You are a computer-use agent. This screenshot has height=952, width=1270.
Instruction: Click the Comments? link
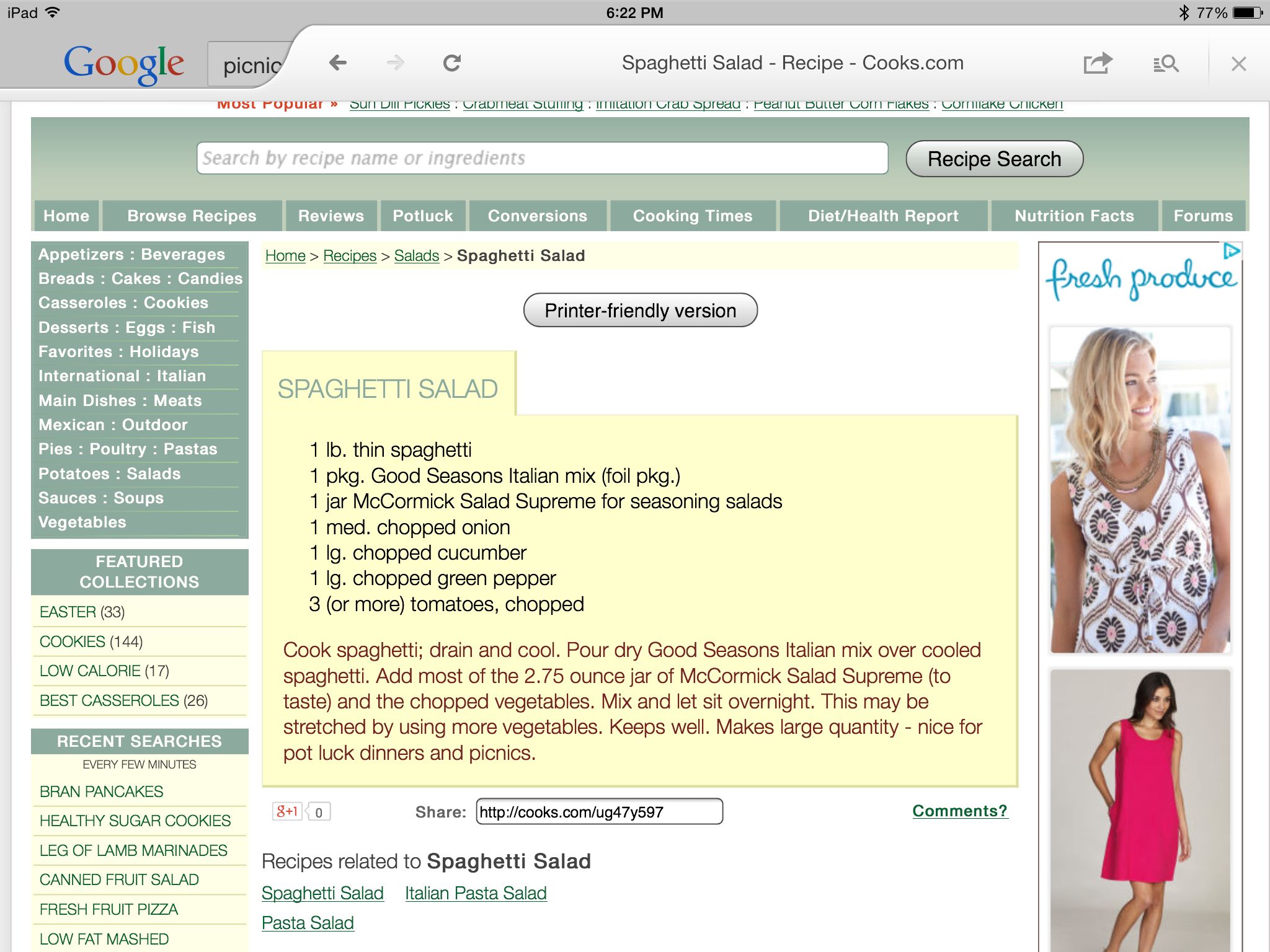click(958, 810)
